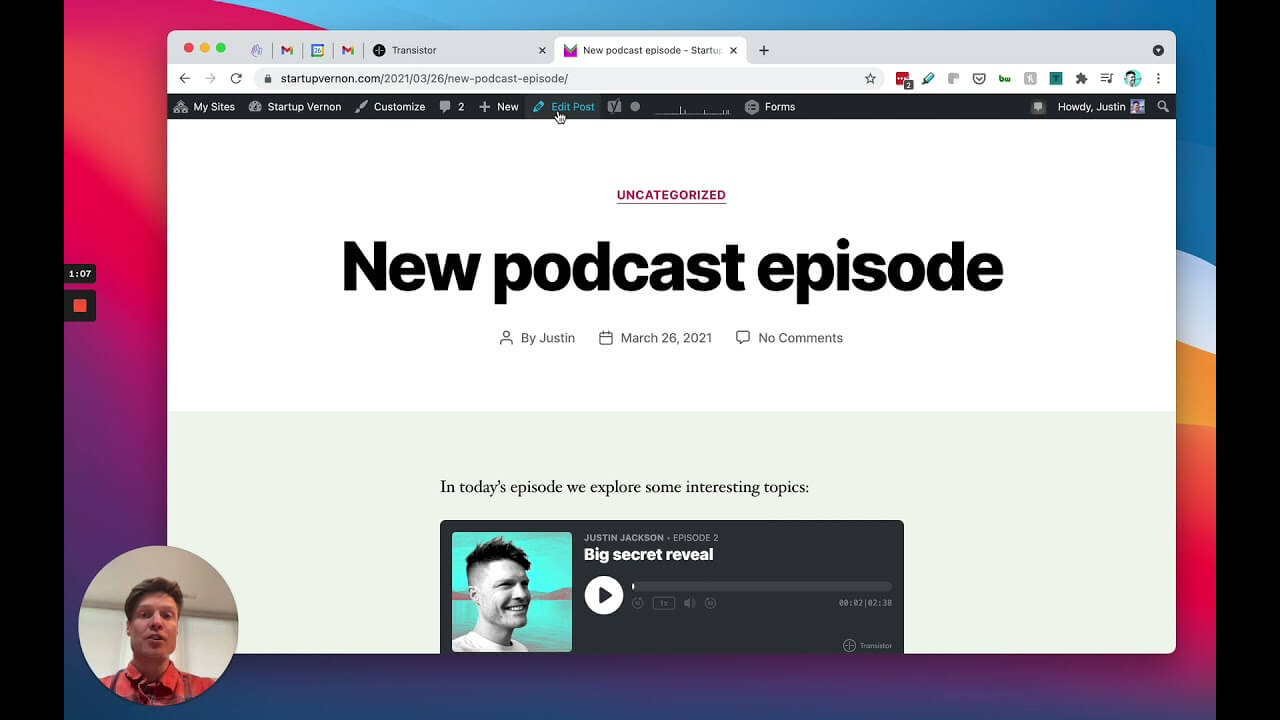
Task: Open the No Comments link
Action: [799, 338]
